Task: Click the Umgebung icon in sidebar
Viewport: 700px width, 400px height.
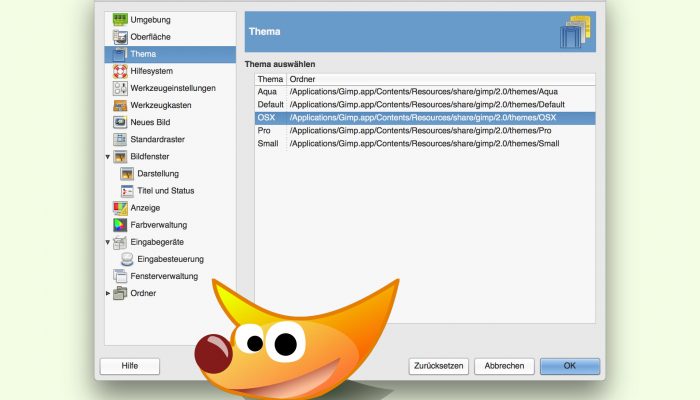Action: [120, 20]
